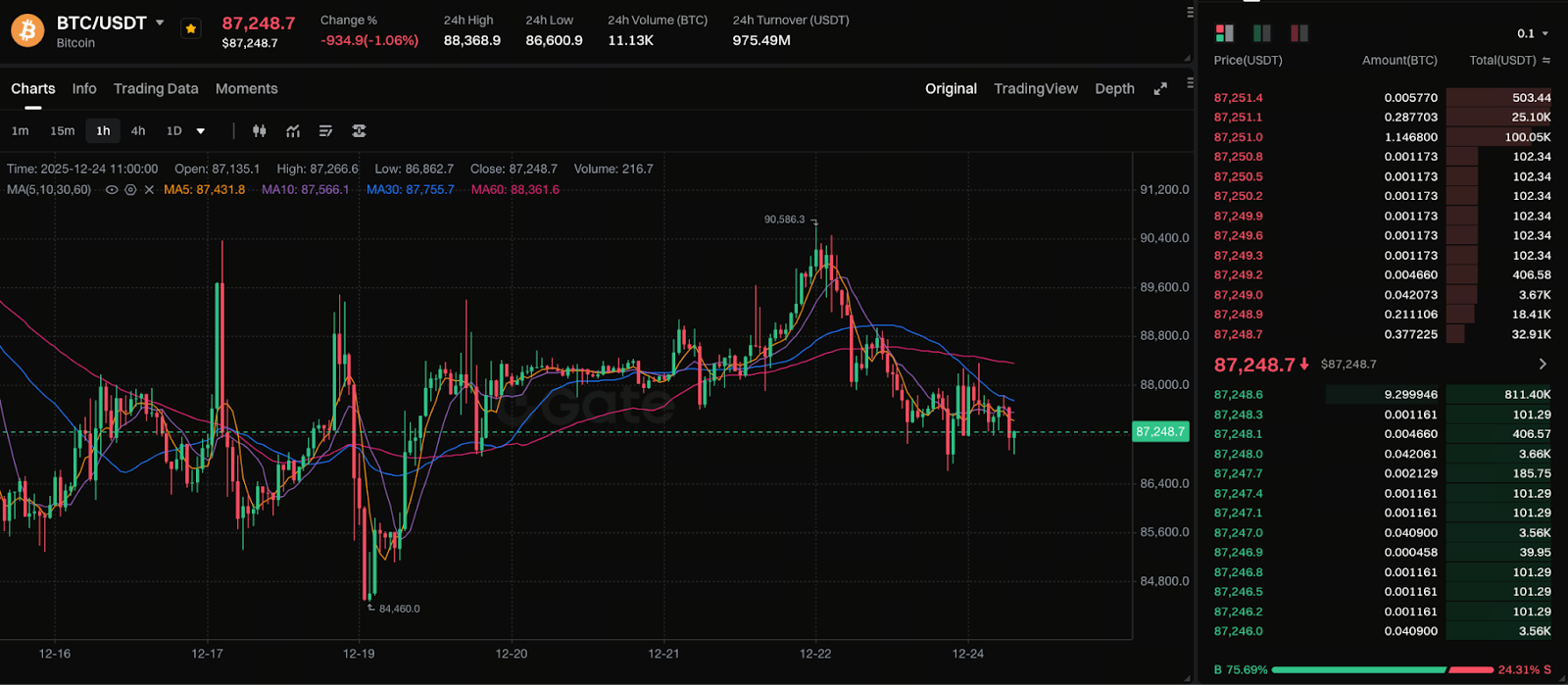
Task: Click the 100.05K ask total cell
Action: 1528,137
